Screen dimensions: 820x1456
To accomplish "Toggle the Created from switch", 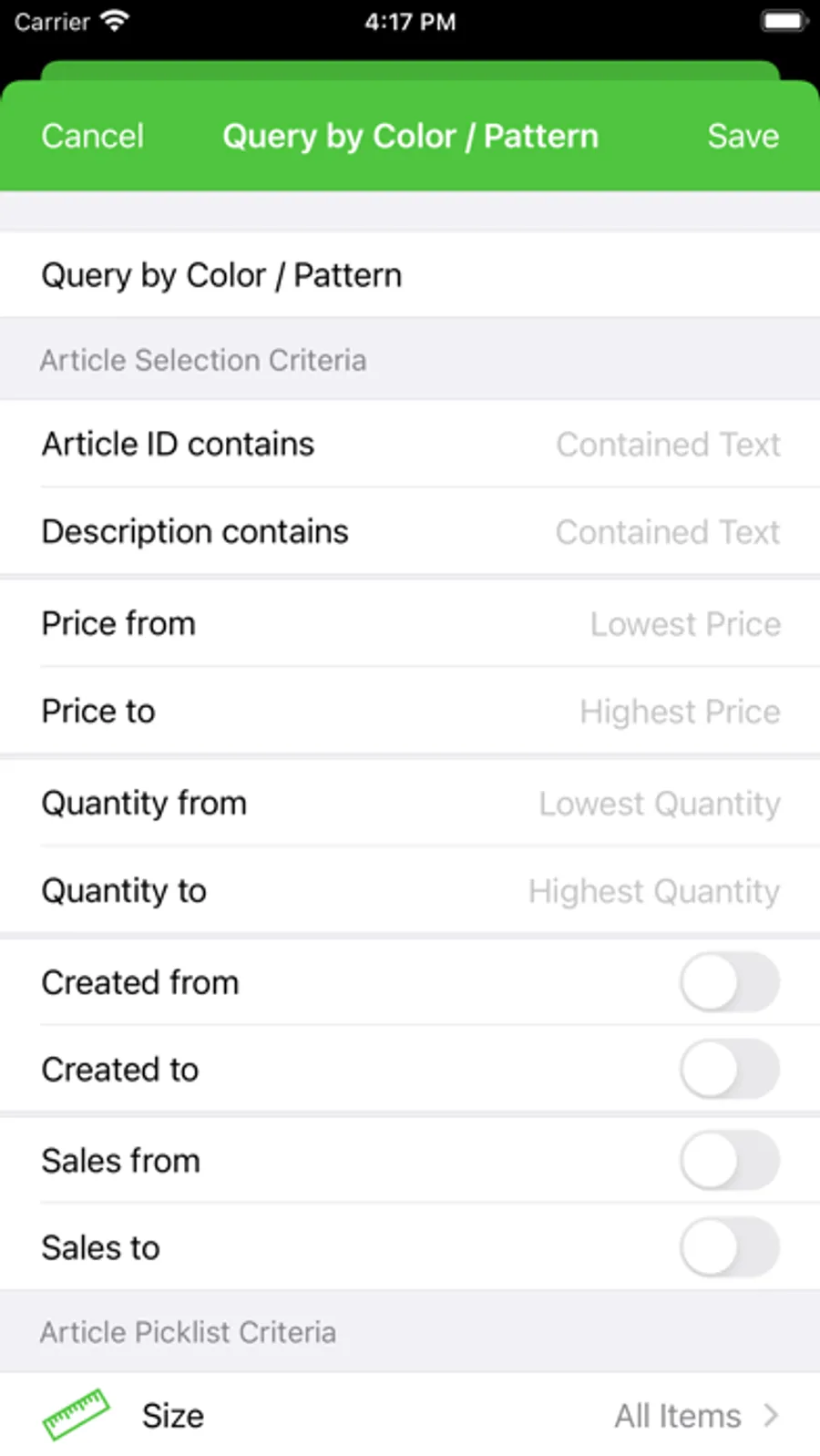I will coord(729,982).
